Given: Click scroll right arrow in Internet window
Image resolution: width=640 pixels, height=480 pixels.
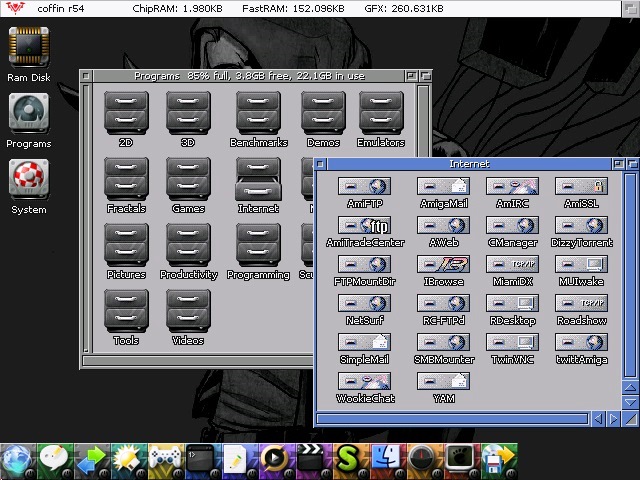Looking at the screenshot, I should (613, 419).
